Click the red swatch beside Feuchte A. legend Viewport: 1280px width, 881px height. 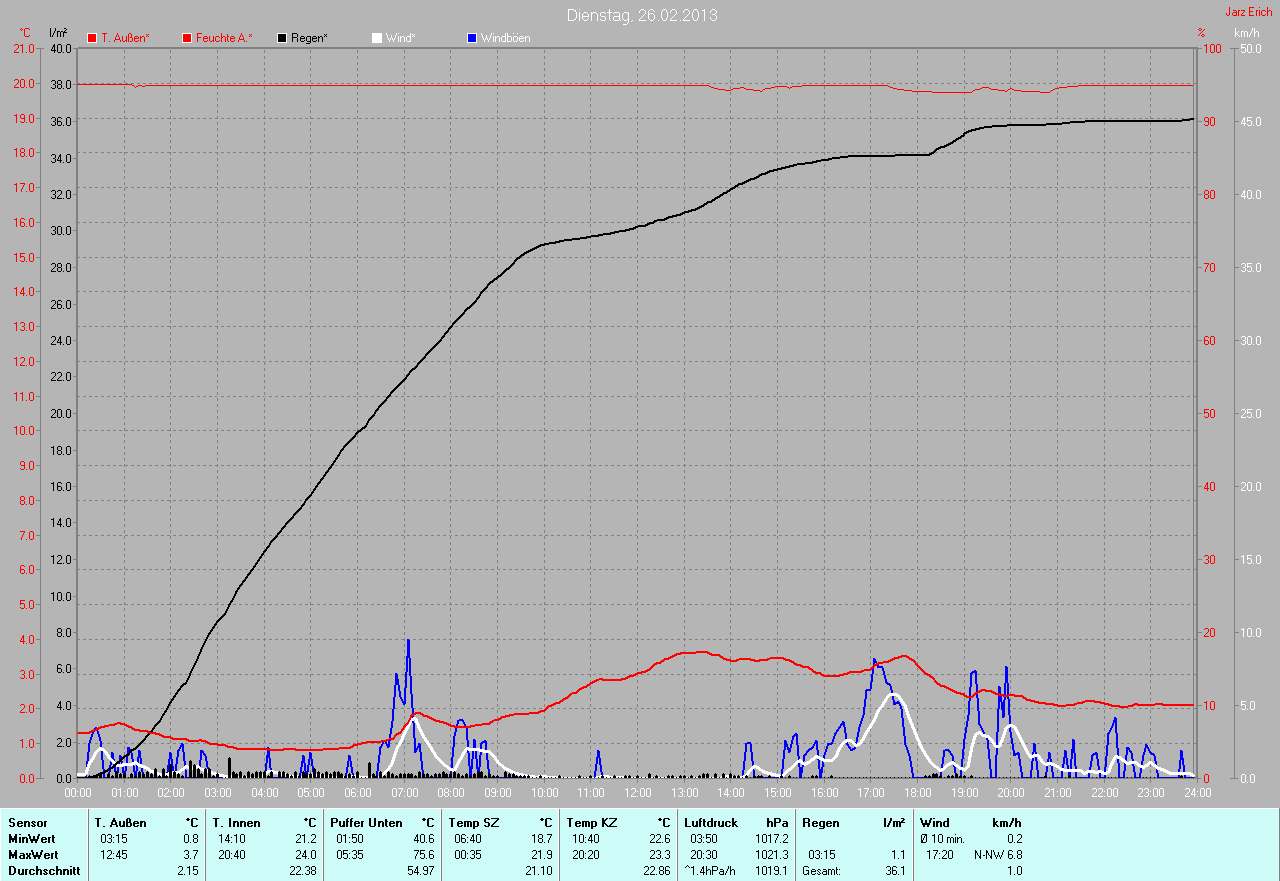click(187, 38)
